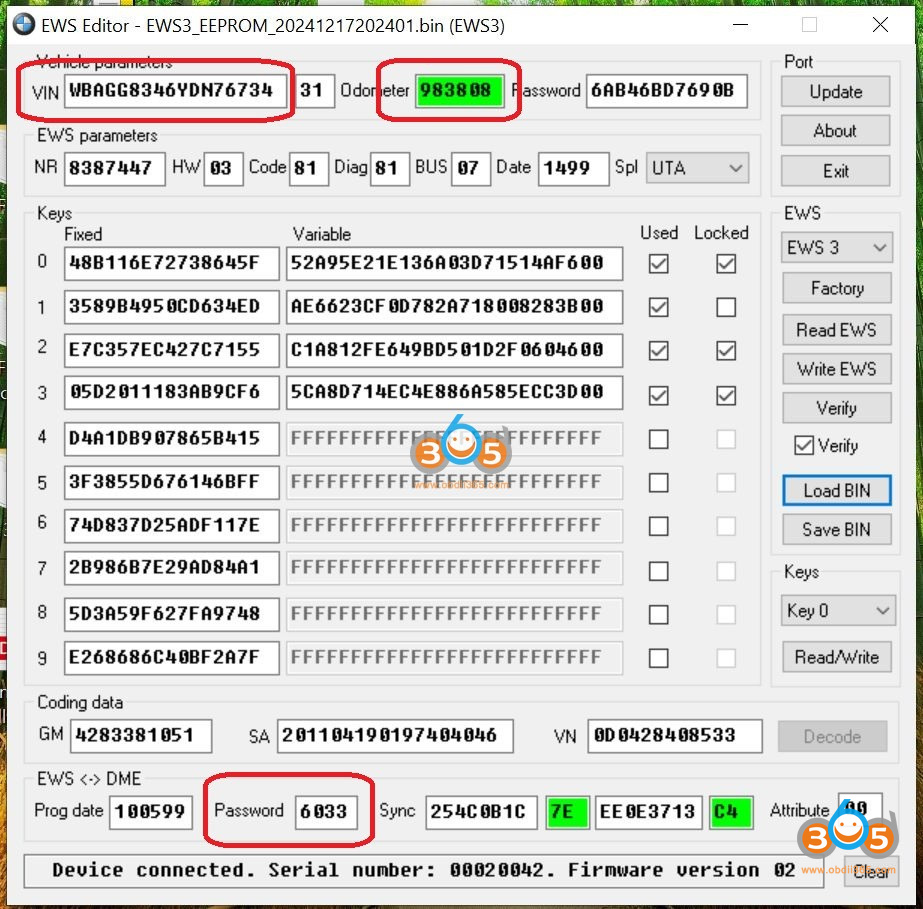Toggle Used checkbox for key 0

(x=658, y=263)
